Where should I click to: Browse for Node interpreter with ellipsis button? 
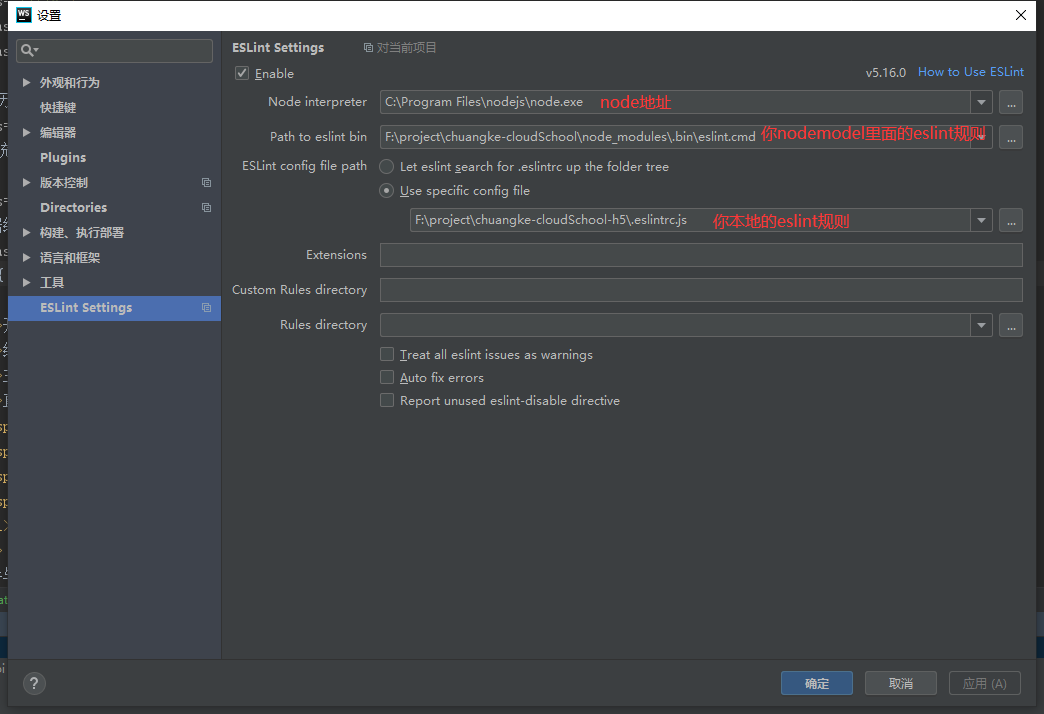[x=1011, y=103]
